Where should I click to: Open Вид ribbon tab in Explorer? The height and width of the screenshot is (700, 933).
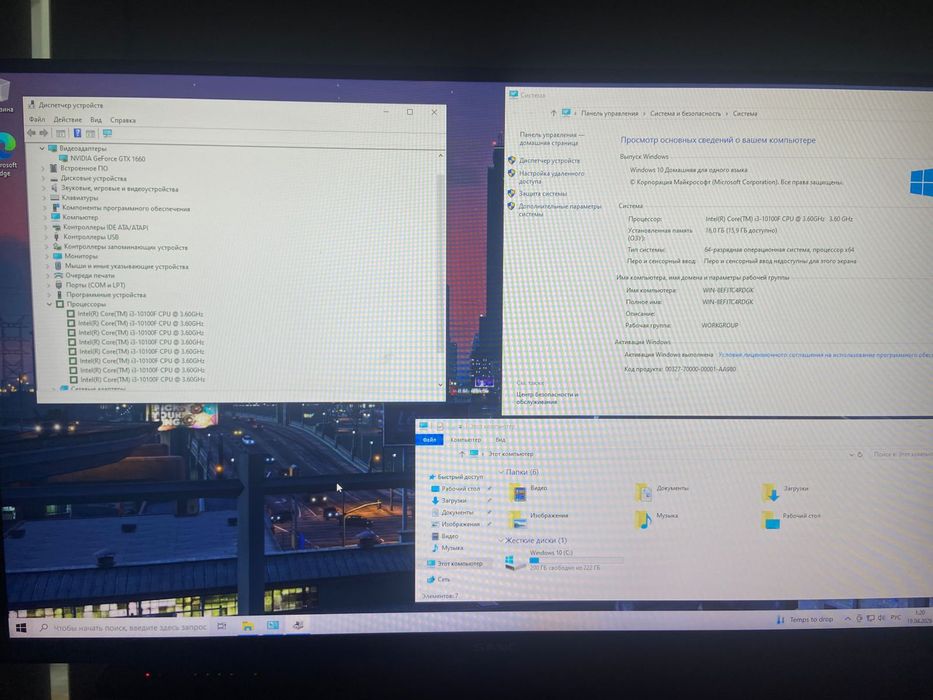coord(500,440)
